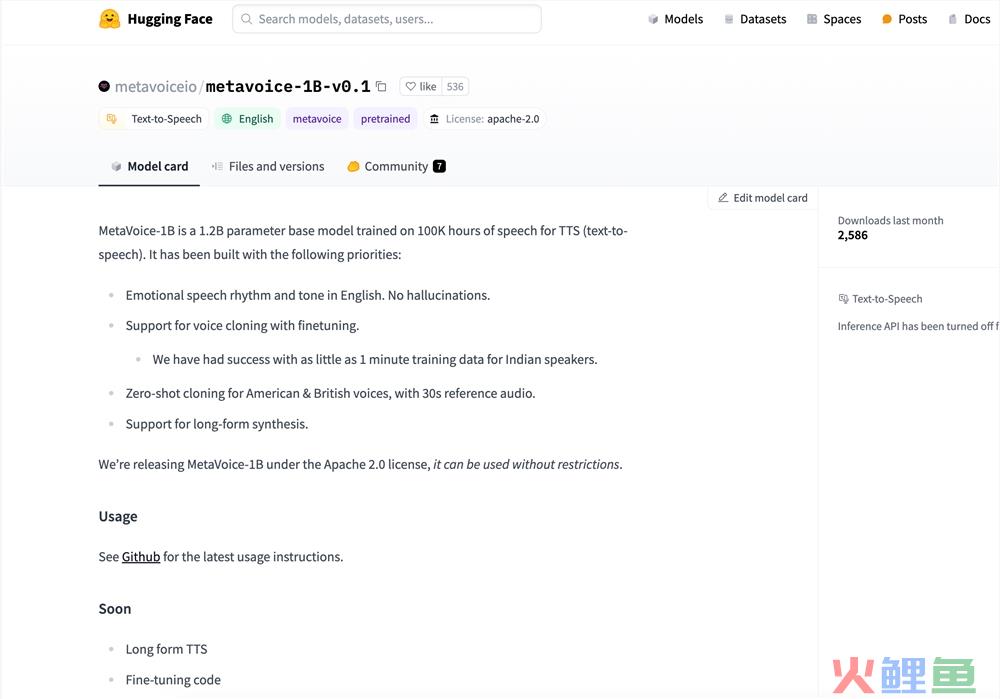Select the metavoice tag
This screenshot has height=699, width=1000.
click(317, 119)
